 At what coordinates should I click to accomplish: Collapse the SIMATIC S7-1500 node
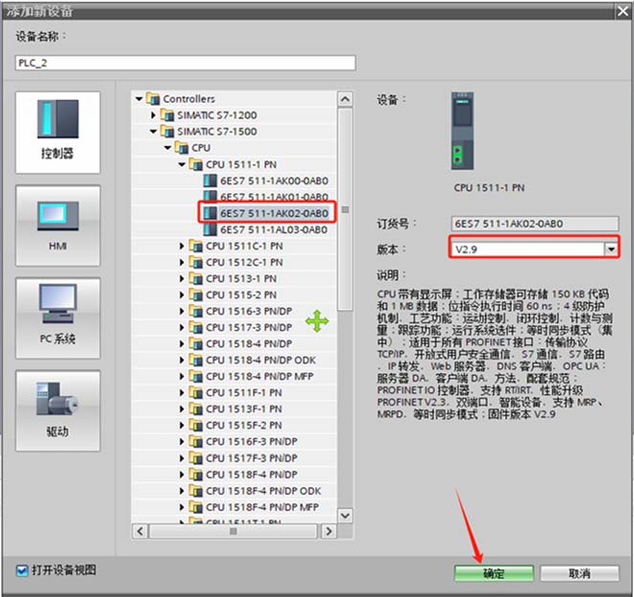click(x=153, y=131)
